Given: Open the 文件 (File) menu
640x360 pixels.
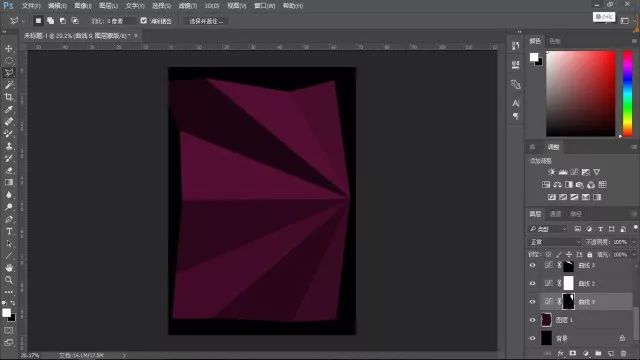Looking at the screenshot, I should click(x=31, y=6).
